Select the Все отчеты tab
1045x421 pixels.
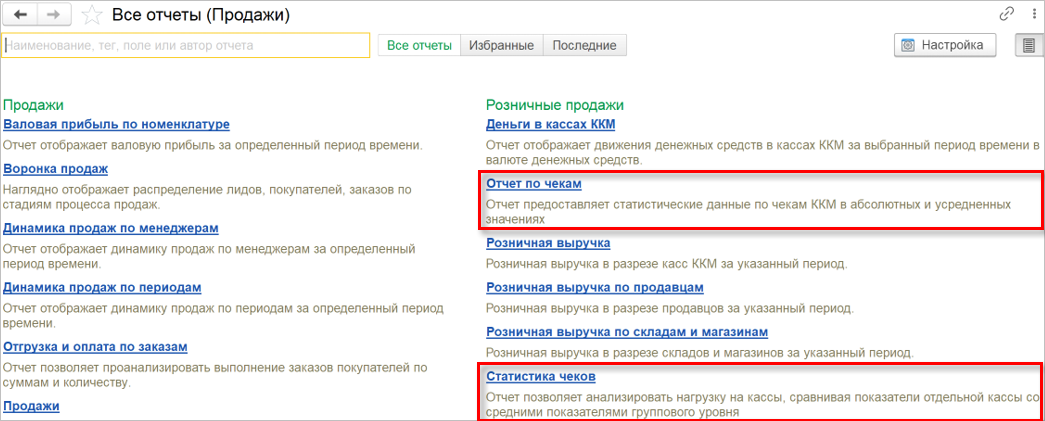pos(419,45)
